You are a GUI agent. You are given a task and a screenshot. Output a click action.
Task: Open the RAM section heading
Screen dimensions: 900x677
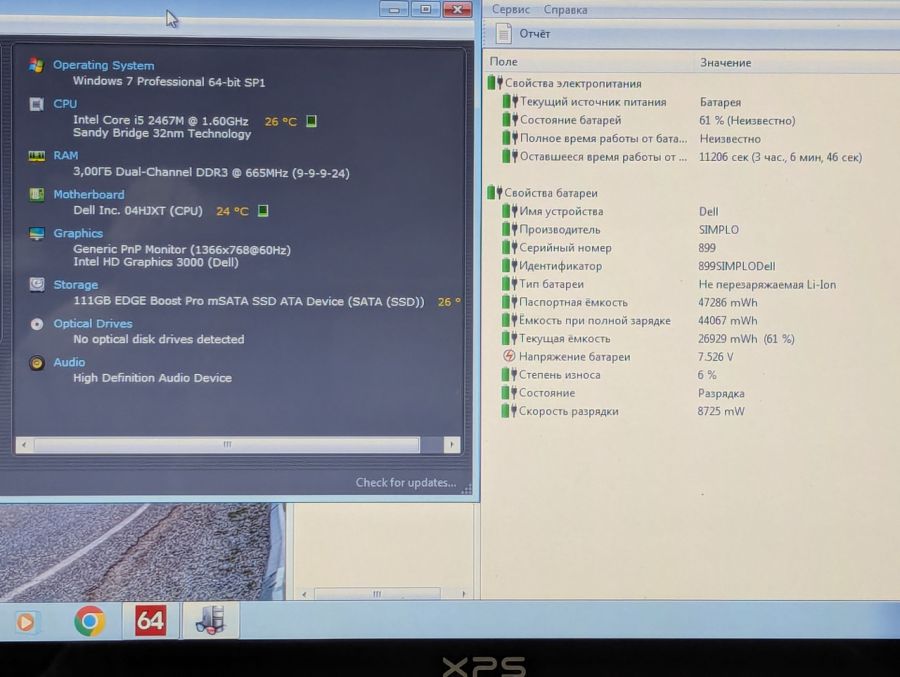(x=65, y=156)
